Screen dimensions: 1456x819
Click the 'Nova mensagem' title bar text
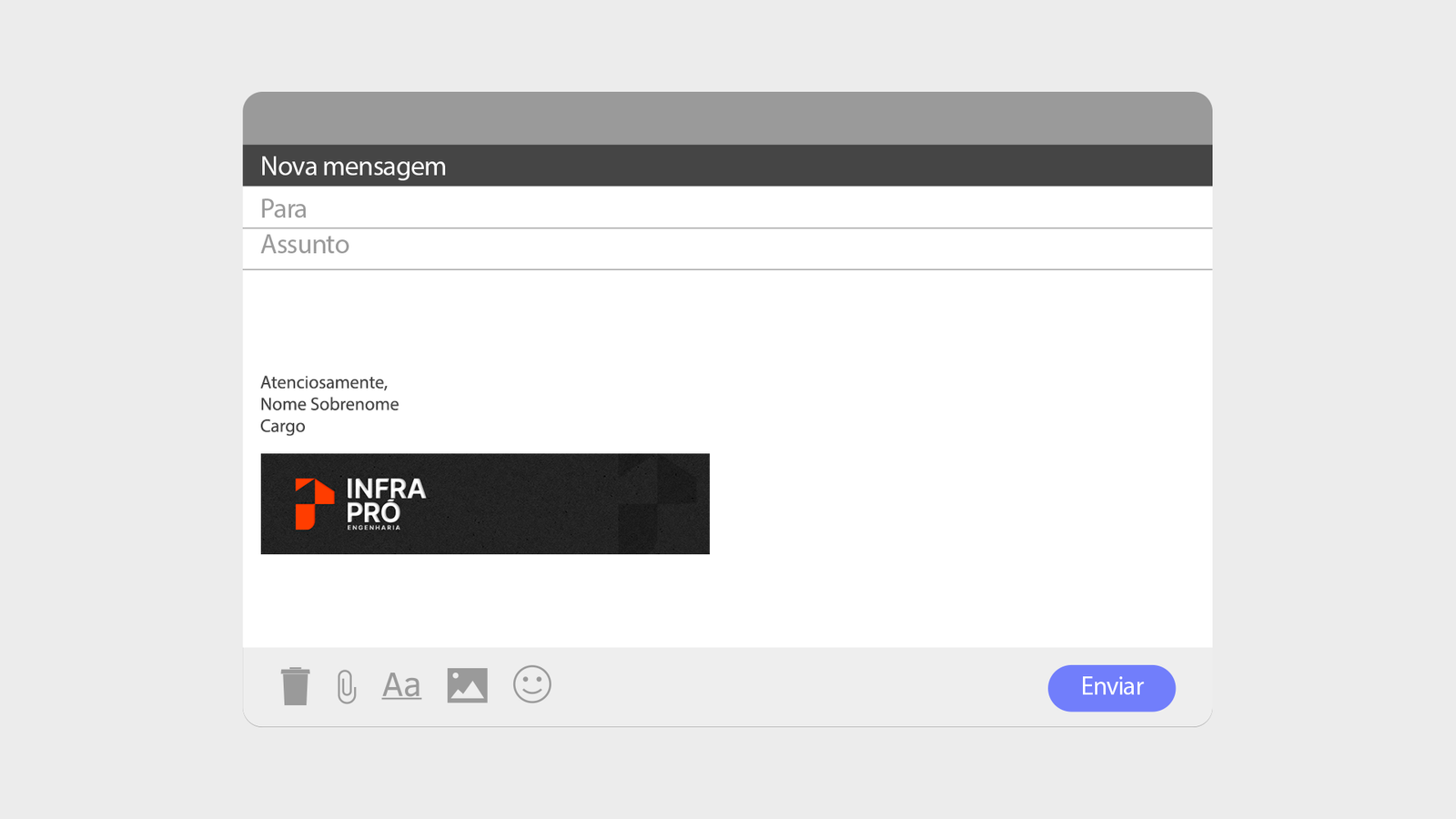pyautogui.click(x=353, y=167)
